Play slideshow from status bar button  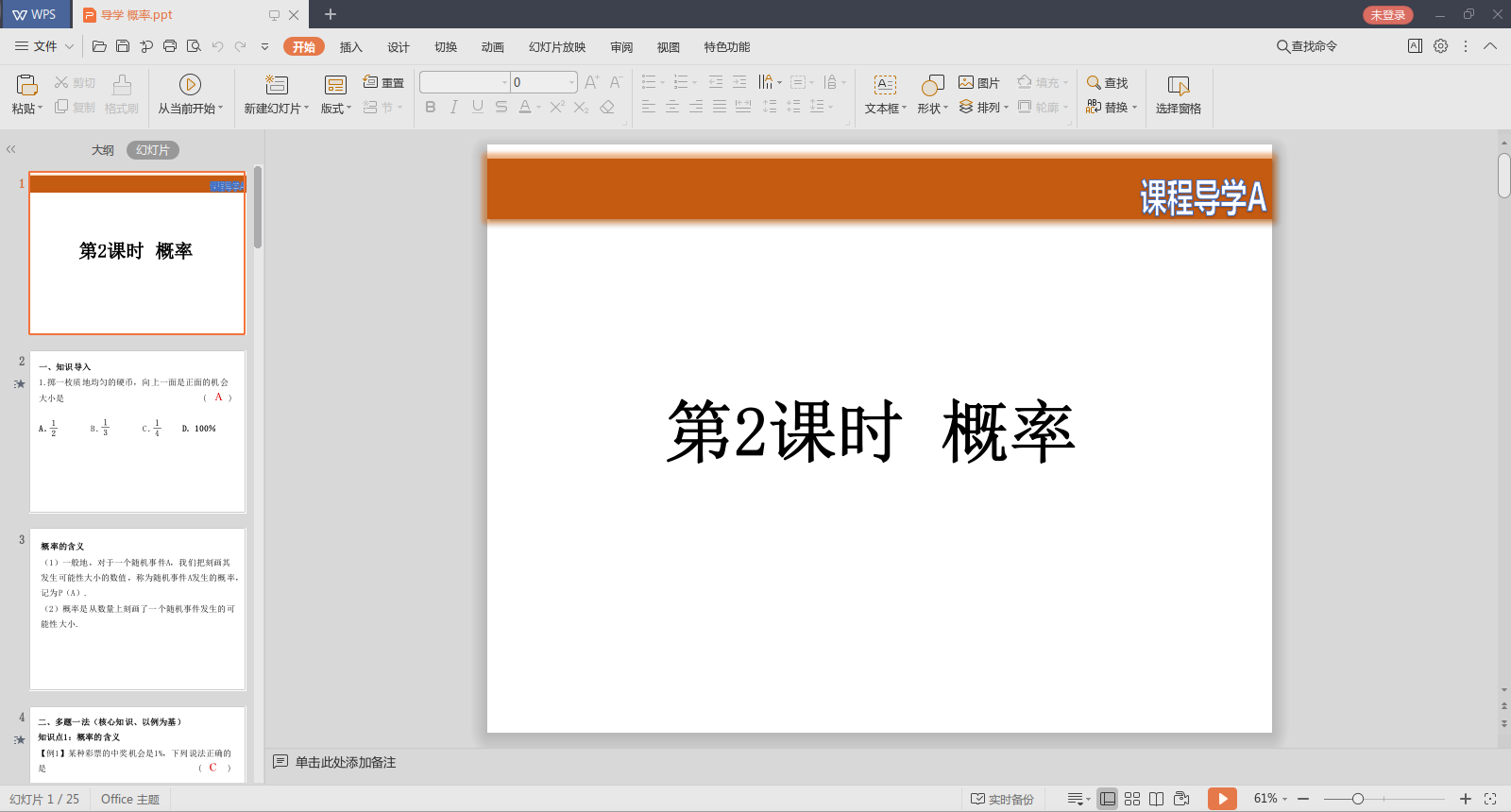pyautogui.click(x=1222, y=799)
